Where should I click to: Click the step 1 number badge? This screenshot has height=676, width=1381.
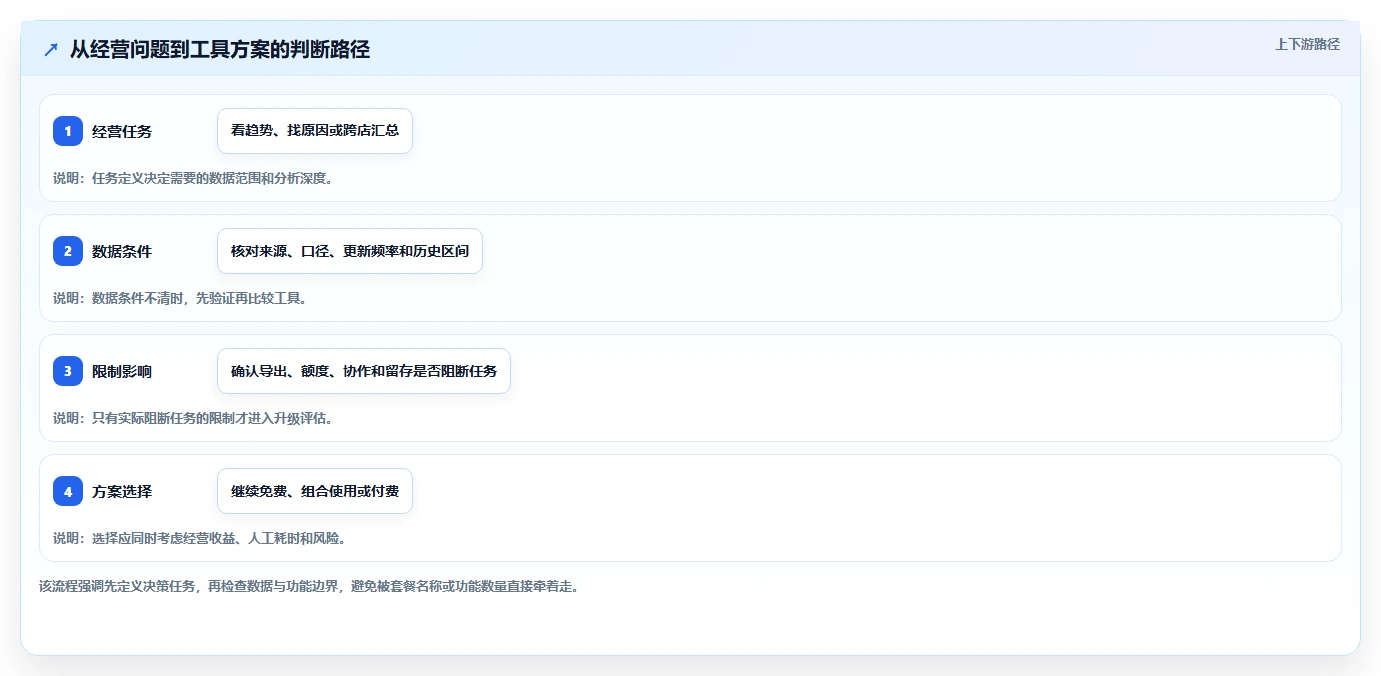tap(68, 131)
